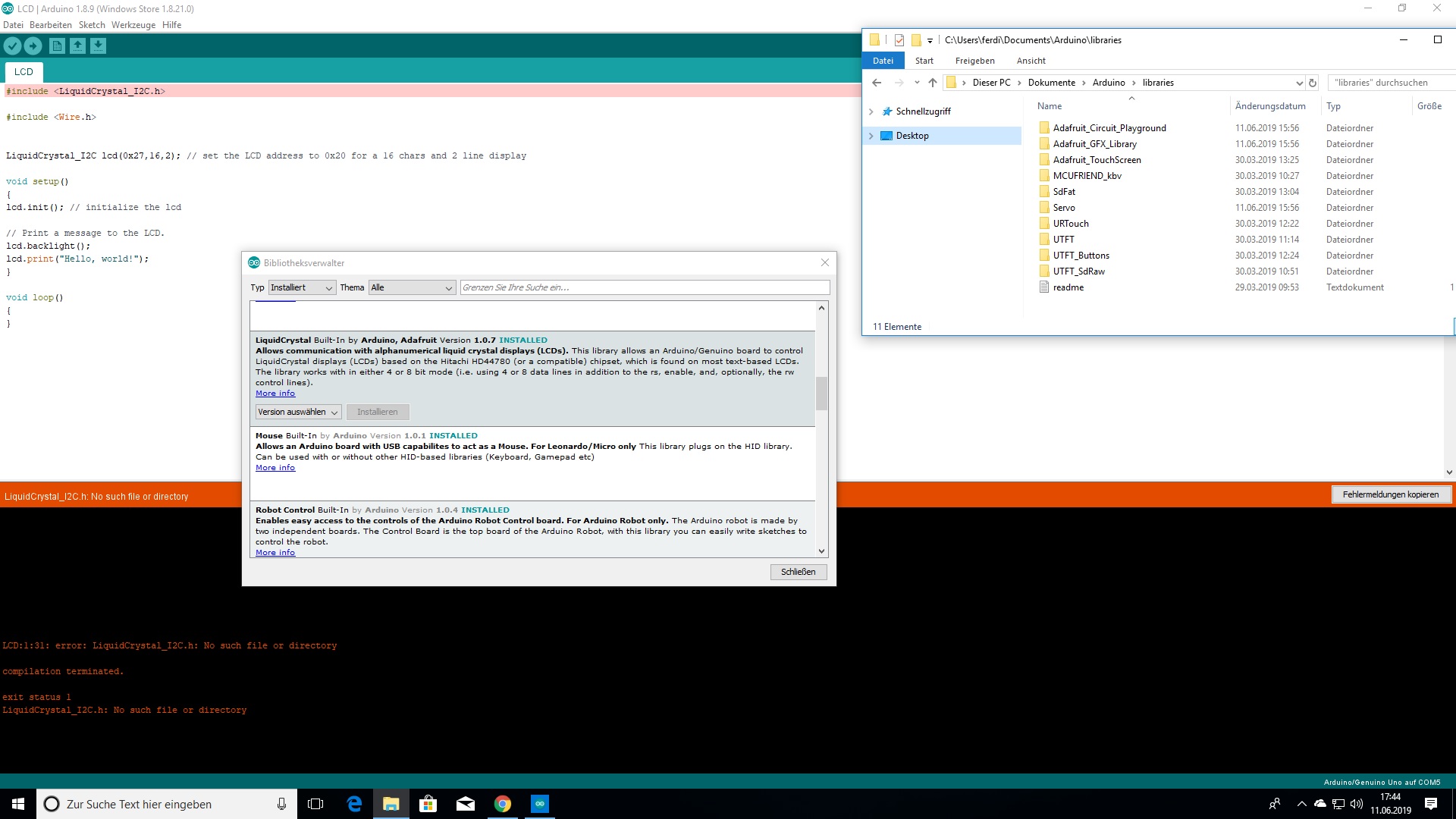Open the Version auswählen dropdown
Viewport: 1456px width, 819px height.
tap(299, 412)
